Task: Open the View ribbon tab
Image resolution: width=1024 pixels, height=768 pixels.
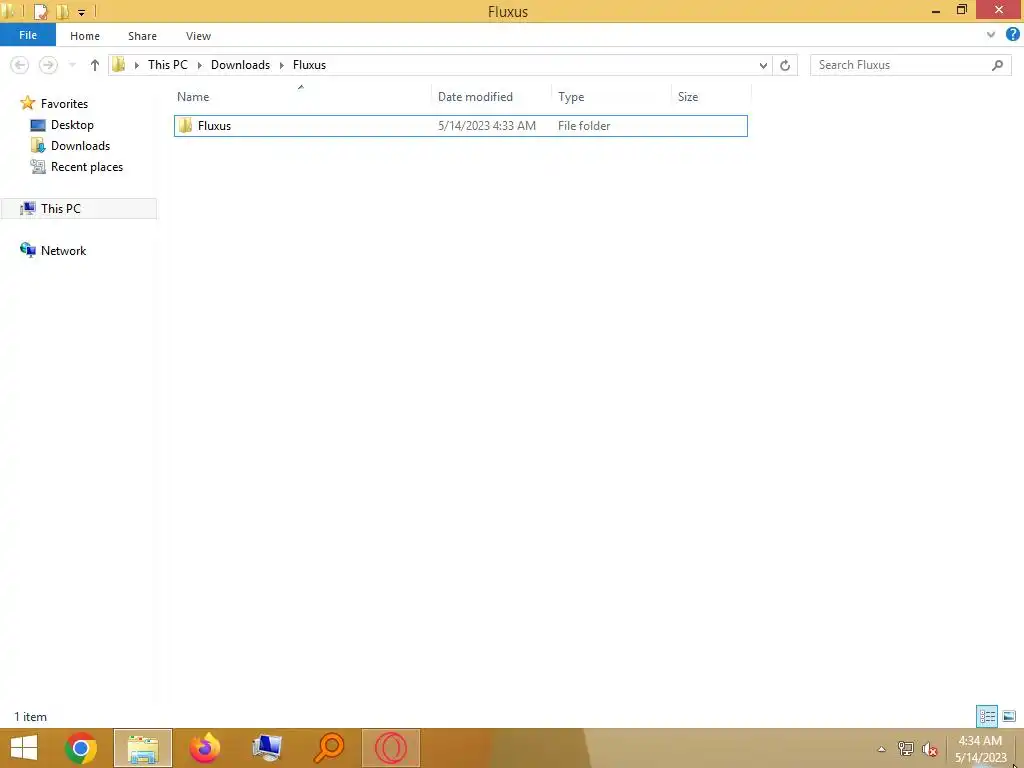Action: tap(199, 36)
